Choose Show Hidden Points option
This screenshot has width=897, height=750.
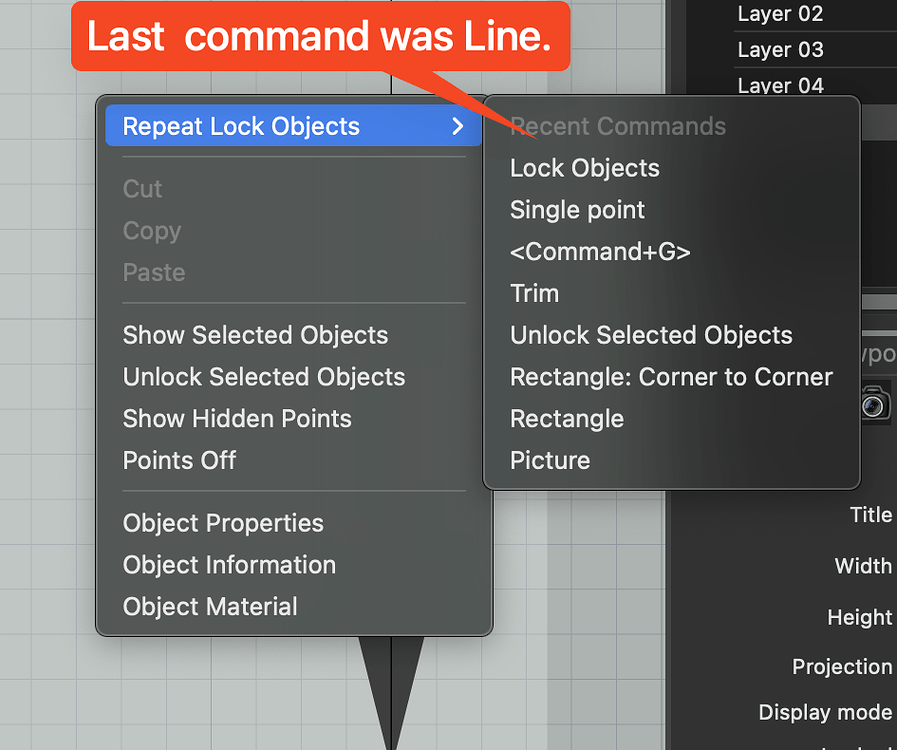tap(236, 419)
